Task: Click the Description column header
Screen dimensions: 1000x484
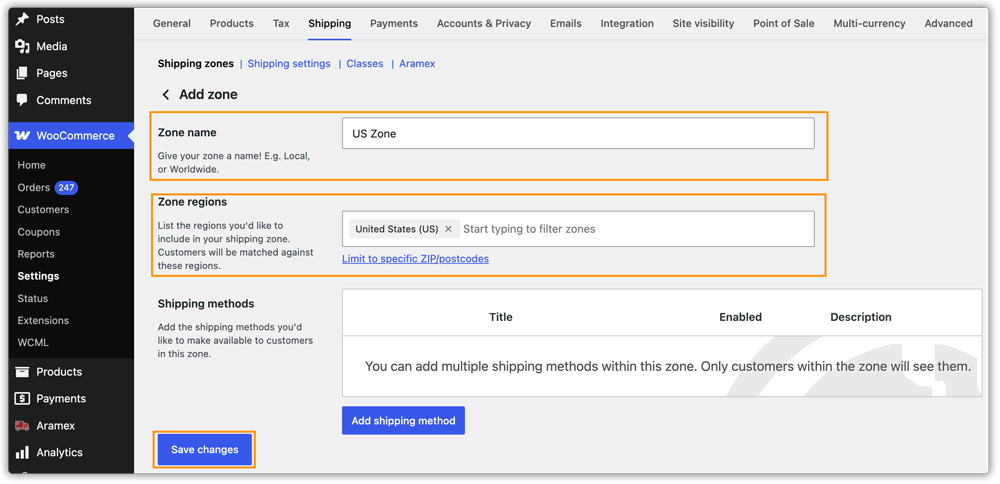Action: pyautogui.click(x=861, y=317)
